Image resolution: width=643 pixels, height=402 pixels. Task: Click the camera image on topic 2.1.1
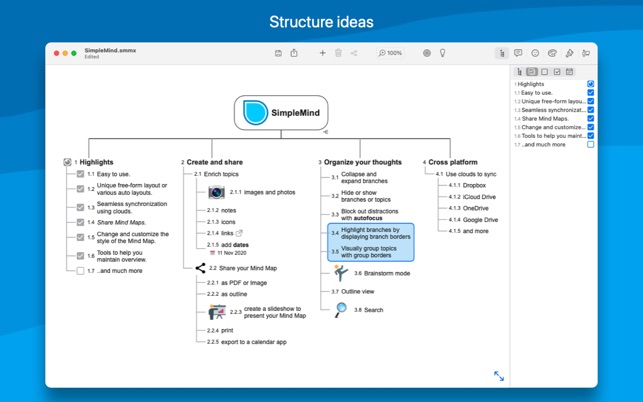coord(216,192)
